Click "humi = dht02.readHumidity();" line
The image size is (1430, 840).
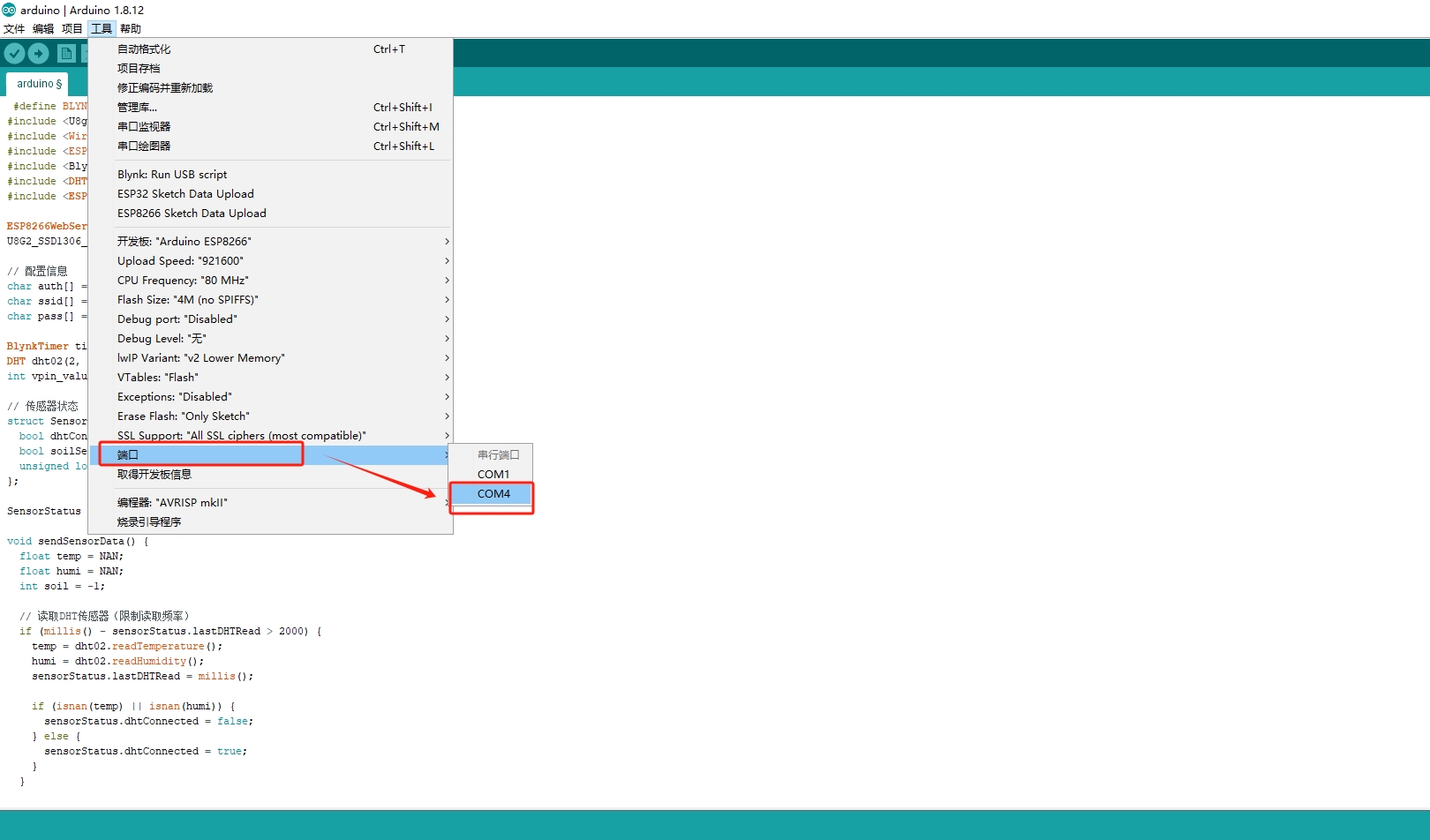click(x=117, y=662)
